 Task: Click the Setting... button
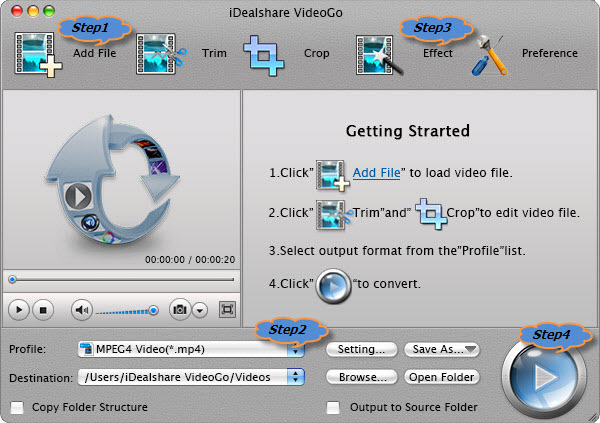click(361, 349)
